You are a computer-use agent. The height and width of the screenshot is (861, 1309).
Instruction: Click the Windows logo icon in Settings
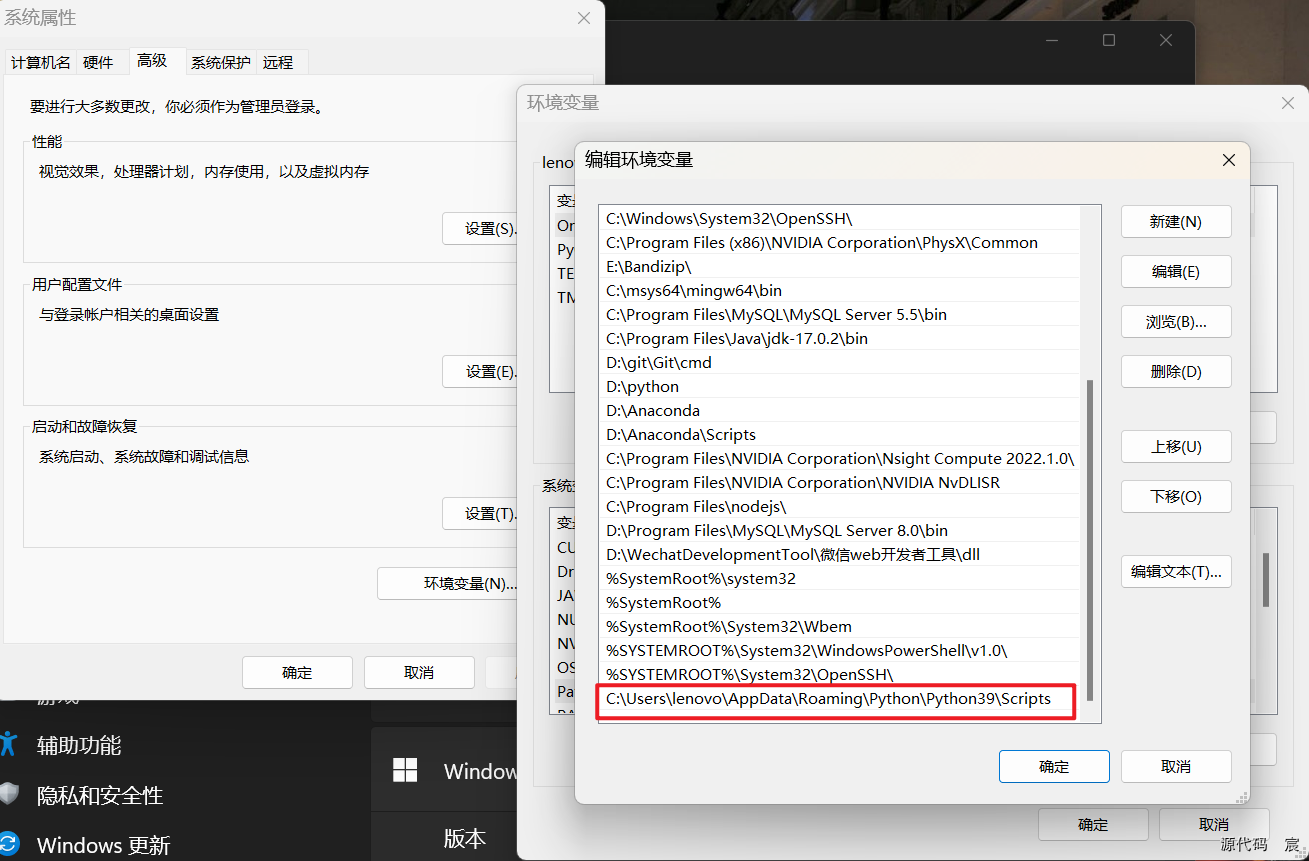click(405, 770)
